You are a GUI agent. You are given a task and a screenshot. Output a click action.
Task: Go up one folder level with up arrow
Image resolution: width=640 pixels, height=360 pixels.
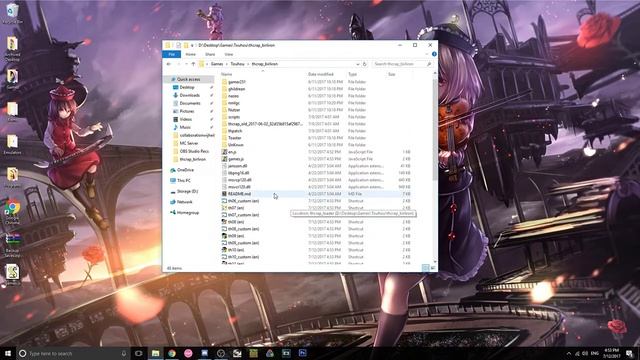[x=193, y=64]
